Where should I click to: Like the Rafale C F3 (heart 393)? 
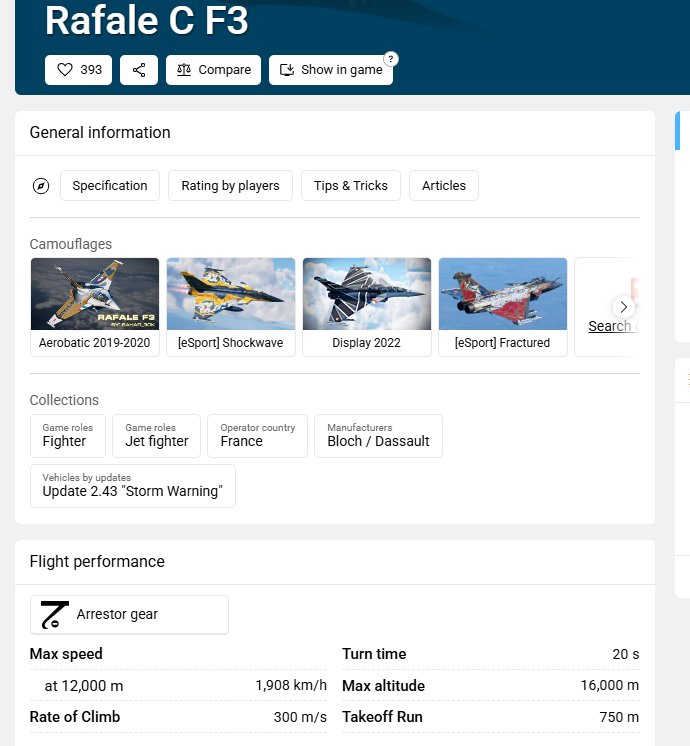pos(79,70)
